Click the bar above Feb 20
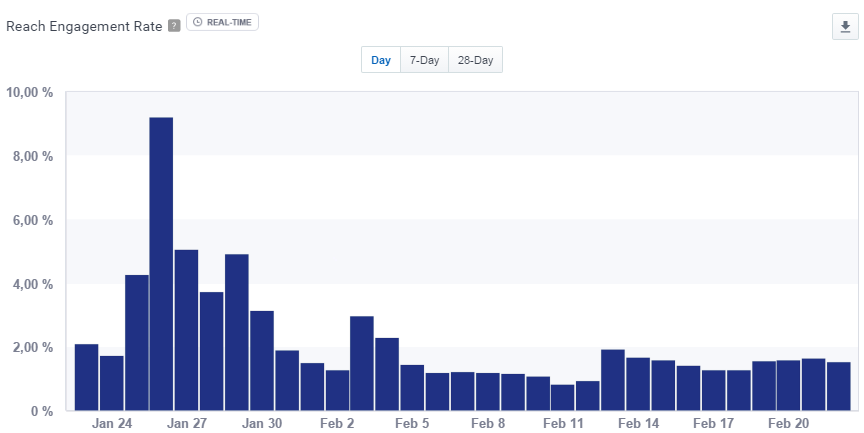 click(789, 385)
